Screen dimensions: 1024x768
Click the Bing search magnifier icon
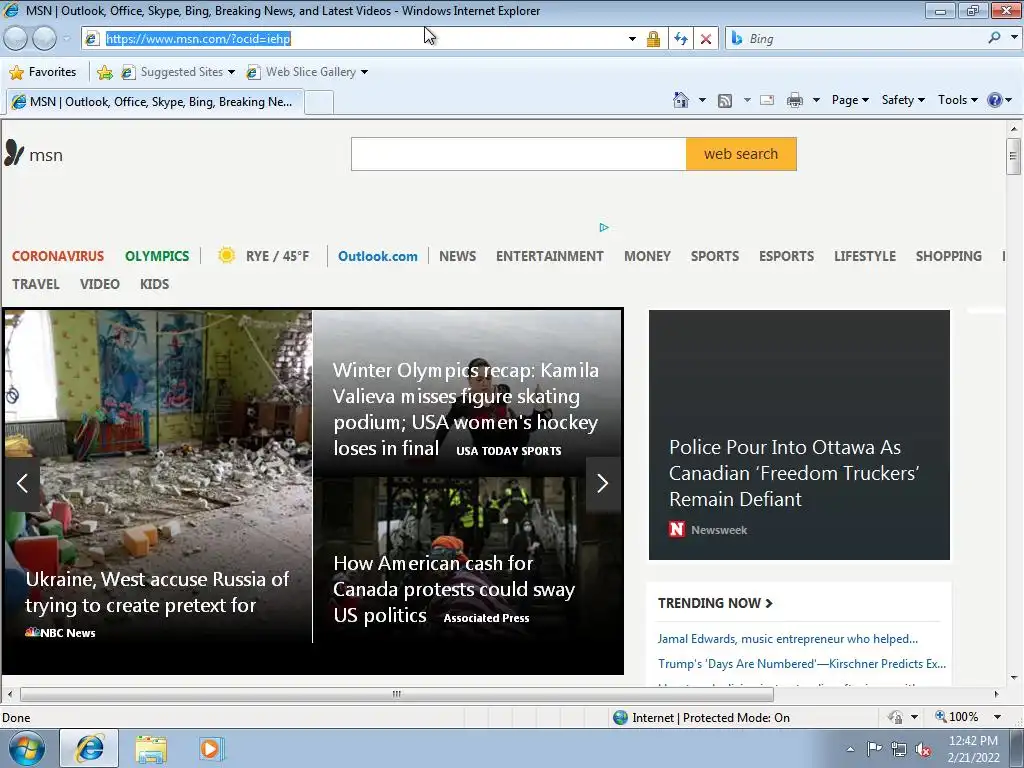(x=994, y=38)
